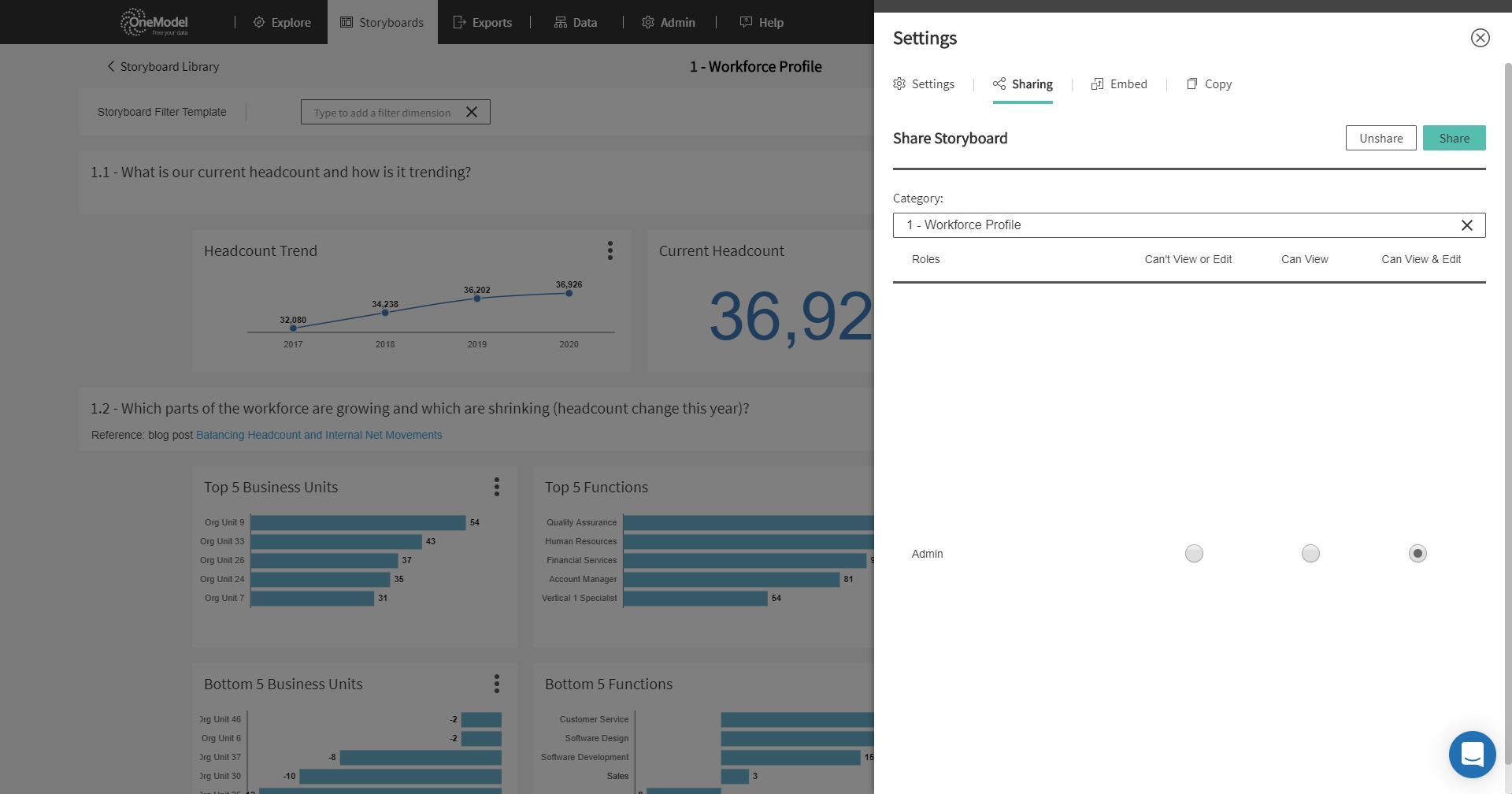The height and width of the screenshot is (794, 1512).
Task: Click the 1 - Workforce Profile title
Action: (756, 66)
